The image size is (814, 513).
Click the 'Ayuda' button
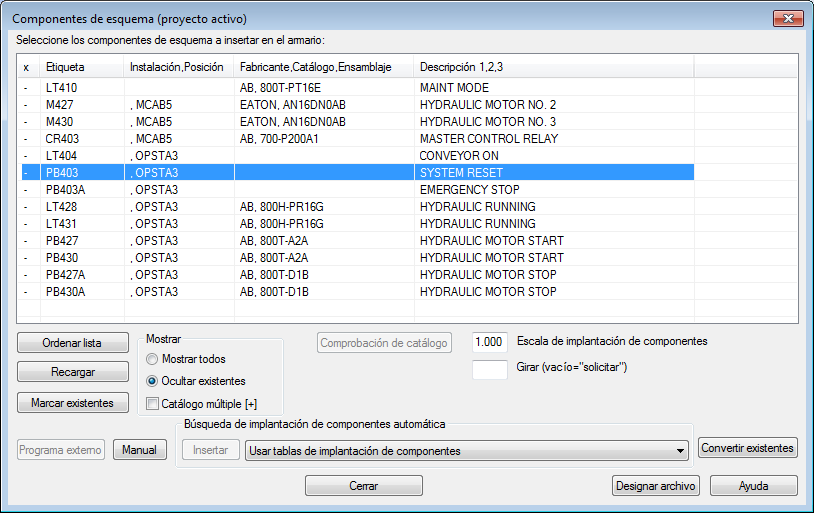[753, 485]
